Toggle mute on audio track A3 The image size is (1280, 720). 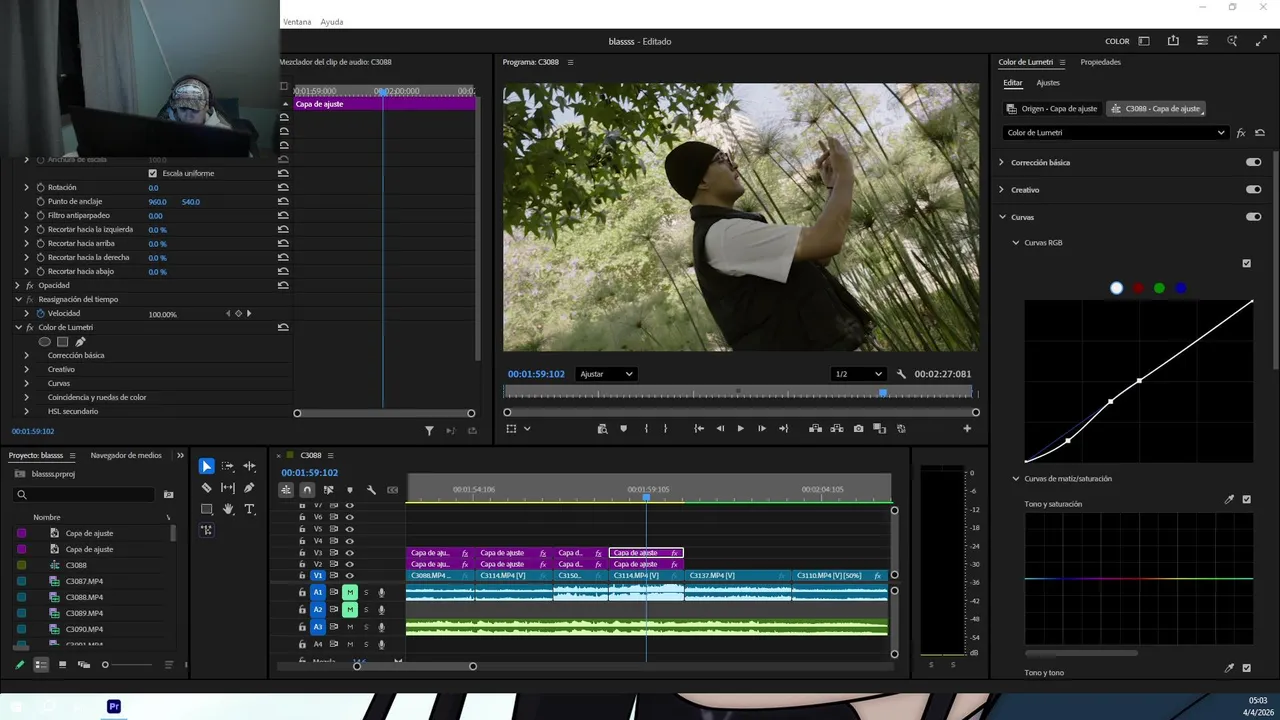pyautogui.click(x=350, y=627)
